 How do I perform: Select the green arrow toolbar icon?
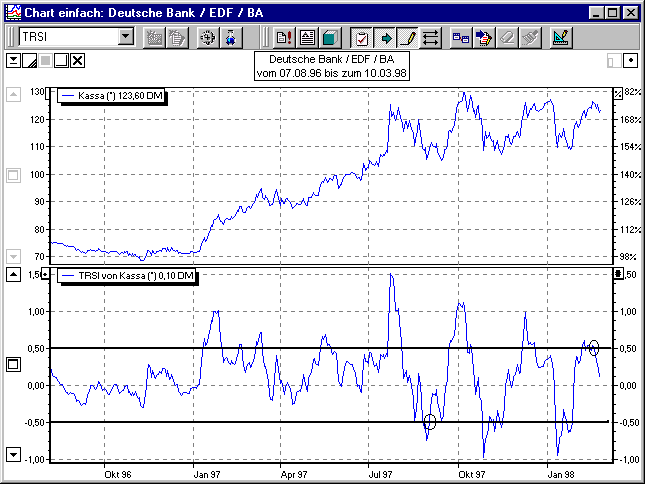385,37
